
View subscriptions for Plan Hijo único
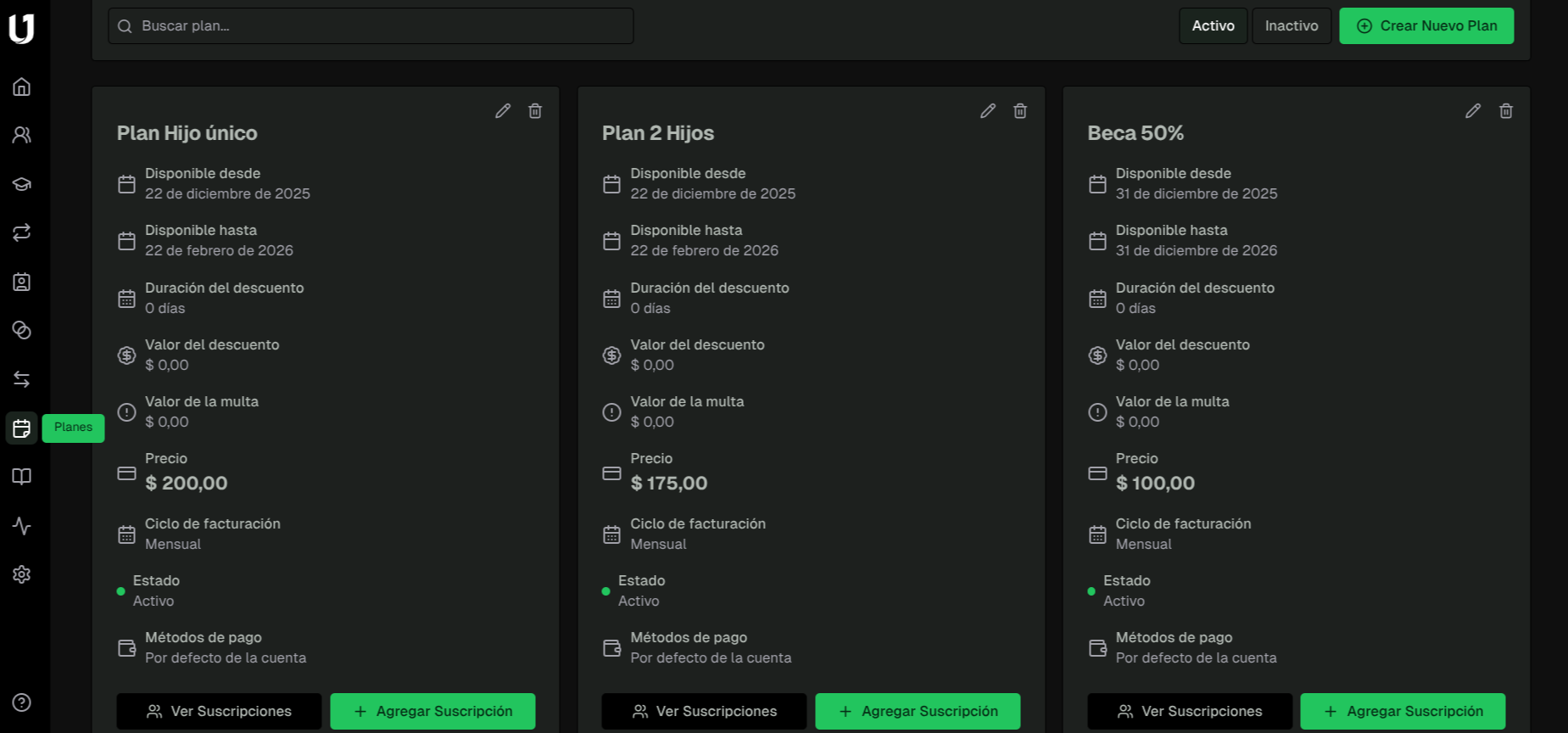coord(219,711)
